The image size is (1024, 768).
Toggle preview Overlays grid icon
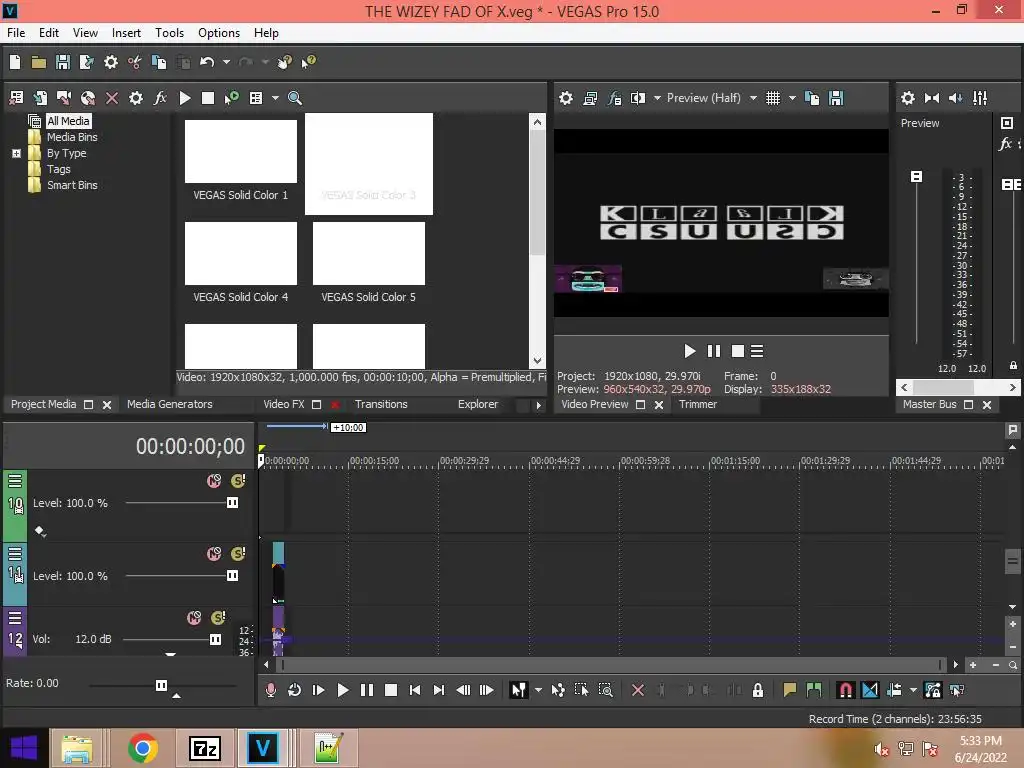773,98
